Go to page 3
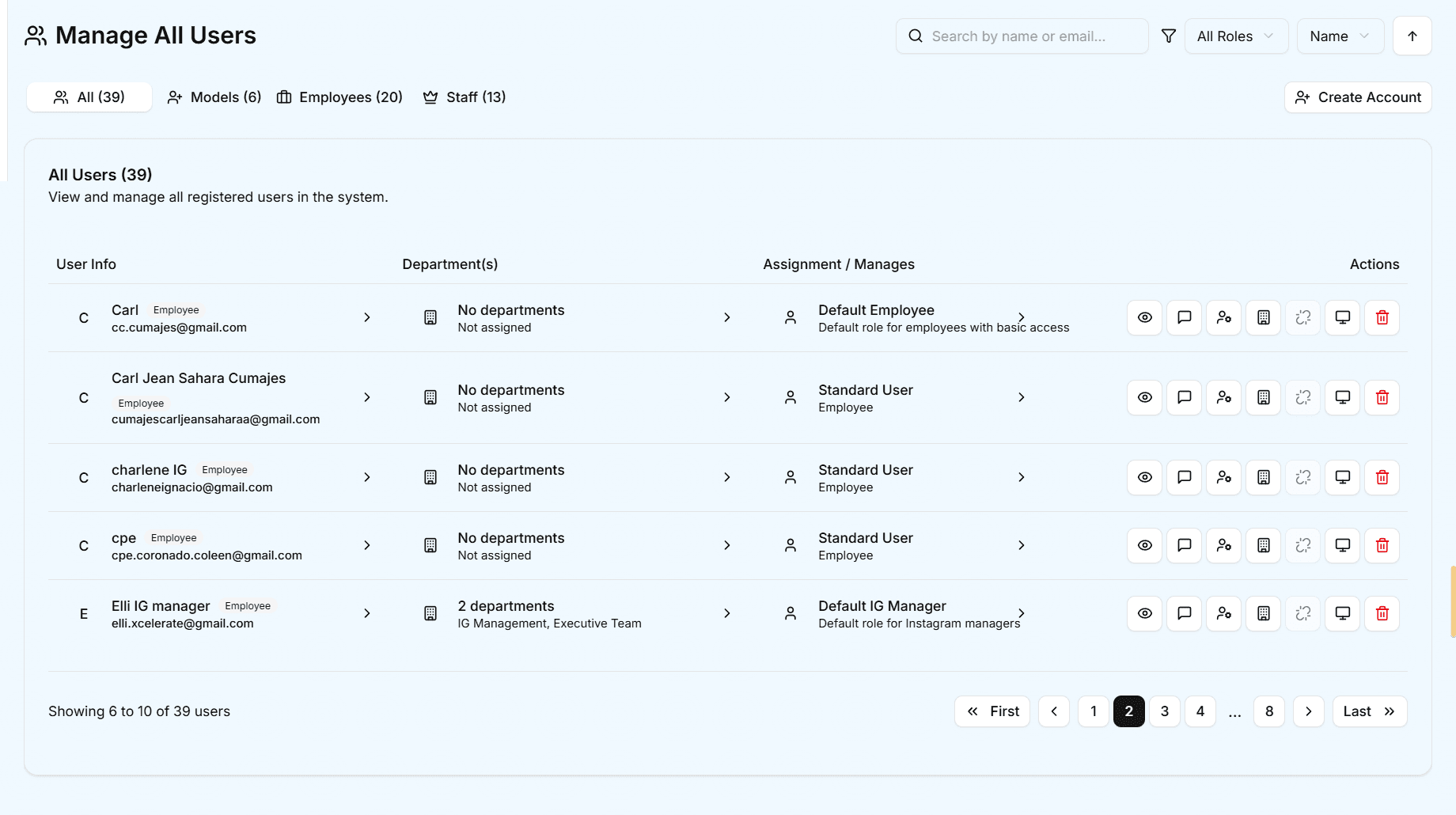 (x=1165, y=711)
